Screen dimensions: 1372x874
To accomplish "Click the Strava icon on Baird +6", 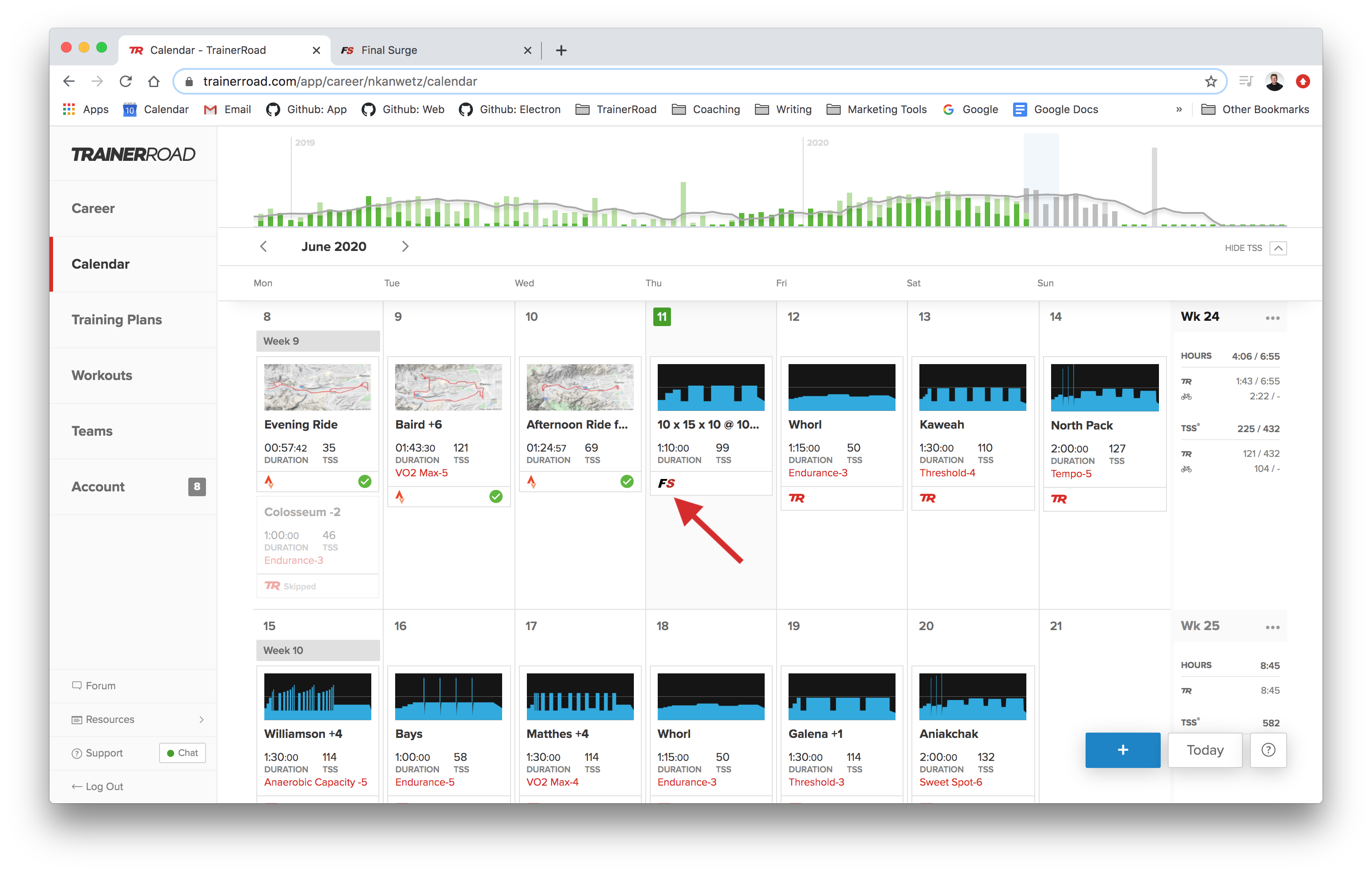I will [400, 497].
